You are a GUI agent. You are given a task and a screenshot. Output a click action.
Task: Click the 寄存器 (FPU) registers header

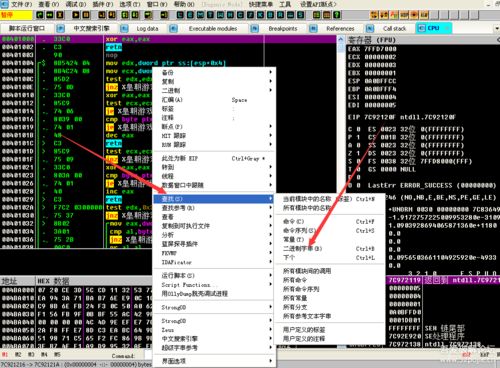[x=423, y=40]
